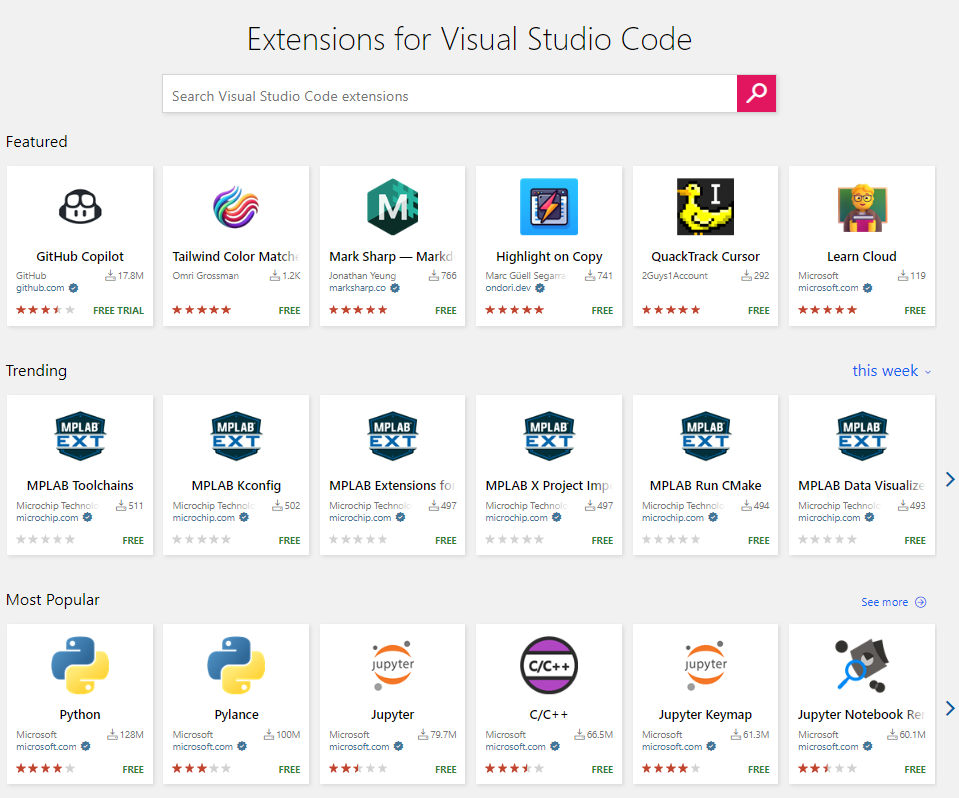Open the Mark Sharp green hexagon icon
The image size is (959, 798).
pos(393,207)
